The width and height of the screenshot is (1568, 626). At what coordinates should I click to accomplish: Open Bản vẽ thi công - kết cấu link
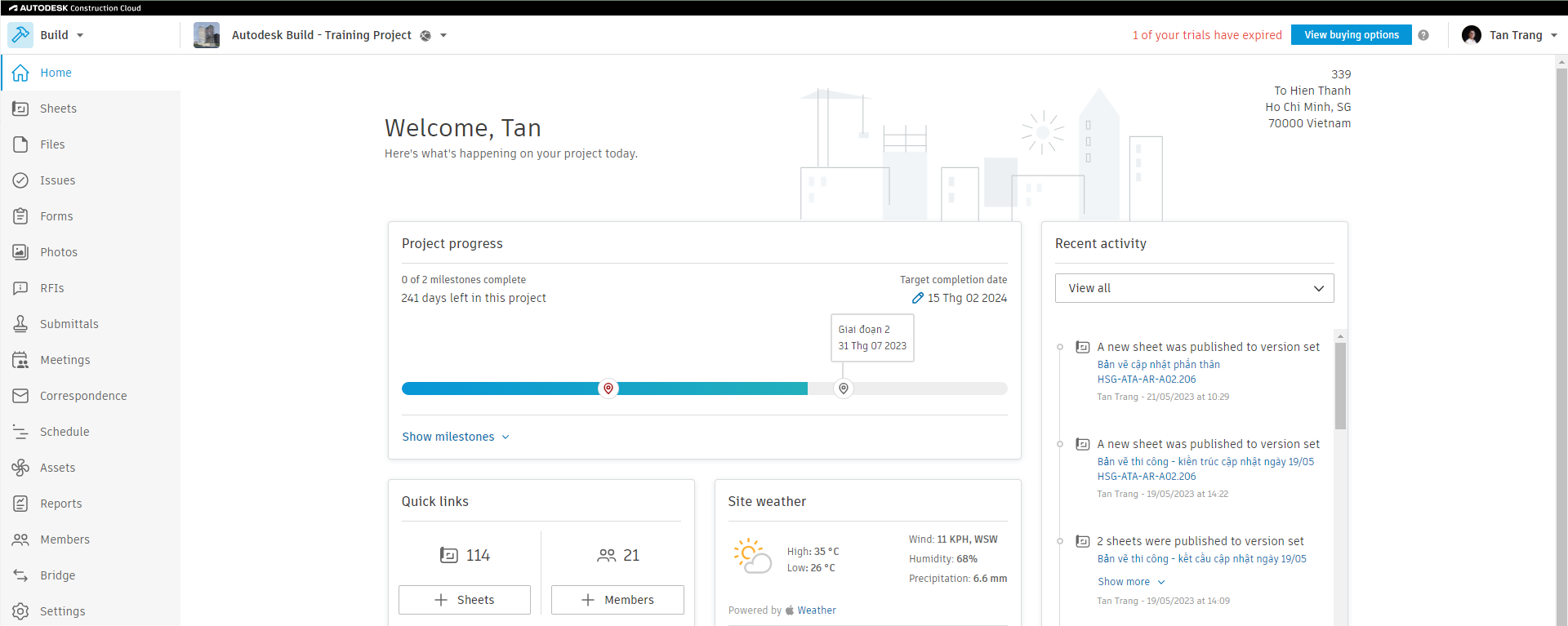(1201, 559)
